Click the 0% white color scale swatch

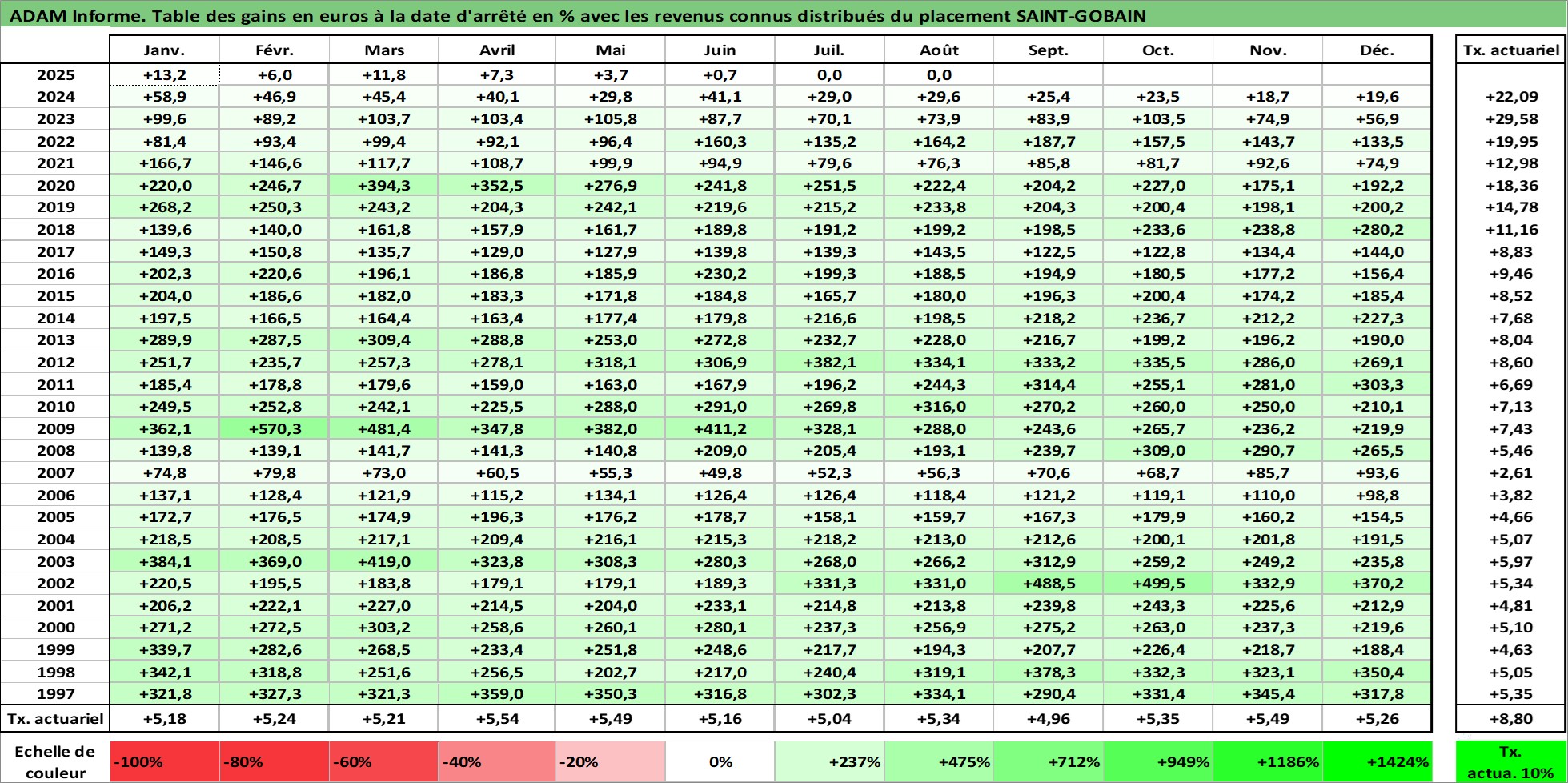point(720,762)
